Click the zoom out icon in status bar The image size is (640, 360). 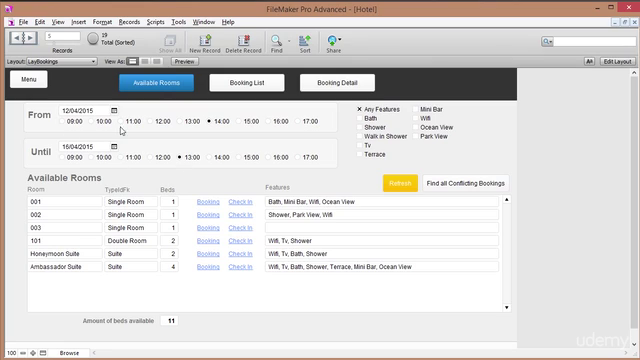tap(23, 353)
